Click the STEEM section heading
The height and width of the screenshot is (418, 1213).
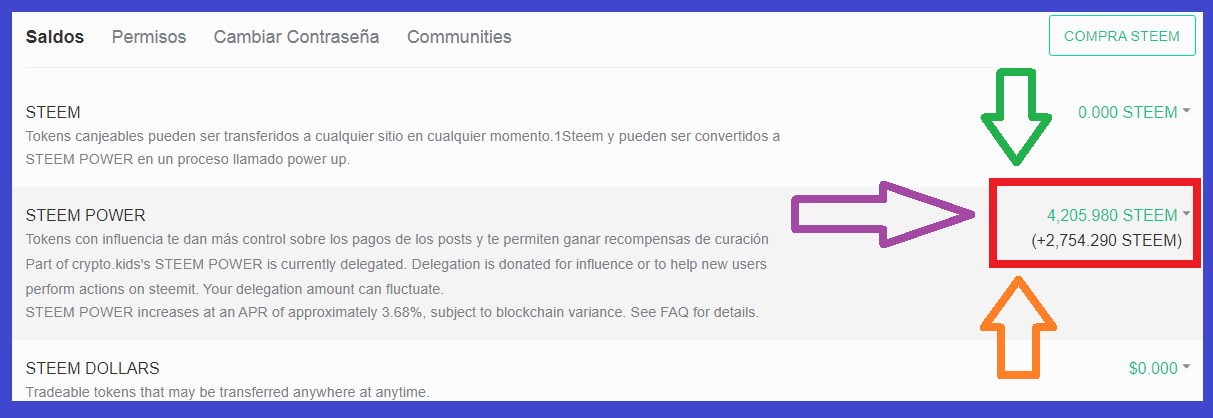tap(53, 112)
